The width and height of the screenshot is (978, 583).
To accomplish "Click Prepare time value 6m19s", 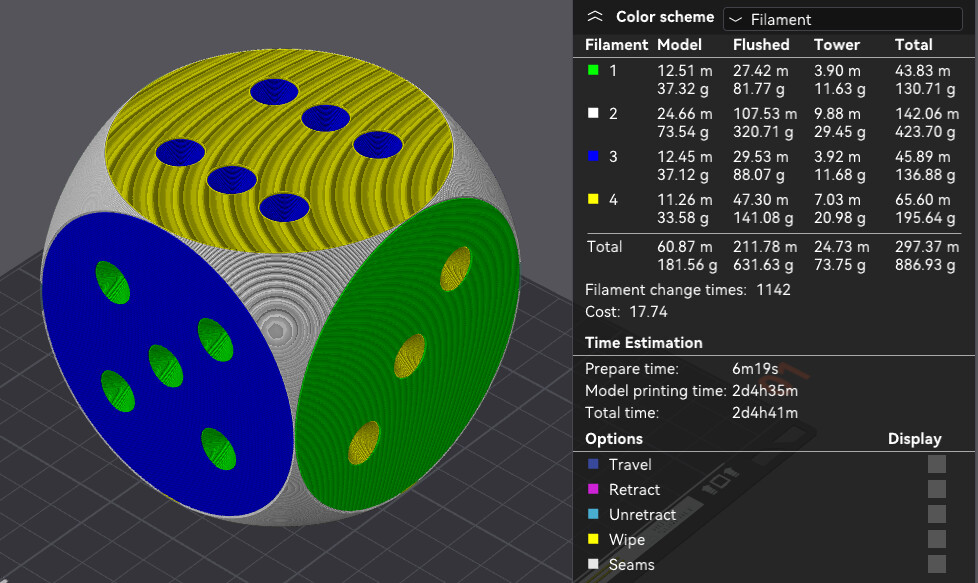I will click(755, 369).
